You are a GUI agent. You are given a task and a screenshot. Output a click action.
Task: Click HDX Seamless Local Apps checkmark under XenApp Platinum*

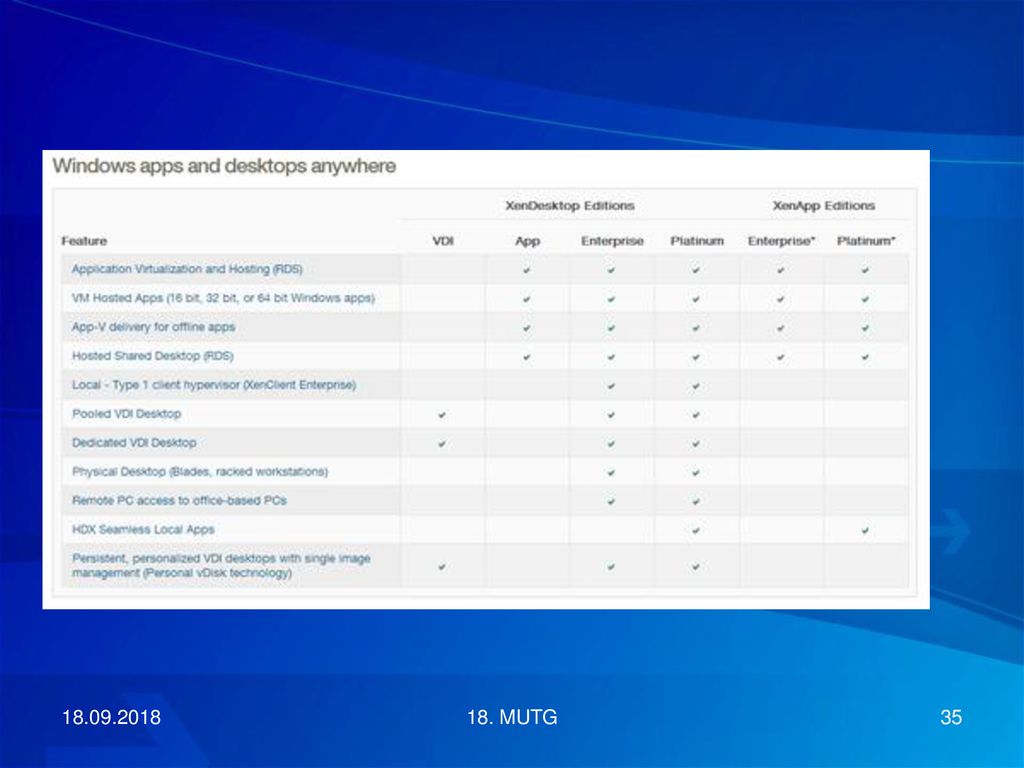[865, 530]
